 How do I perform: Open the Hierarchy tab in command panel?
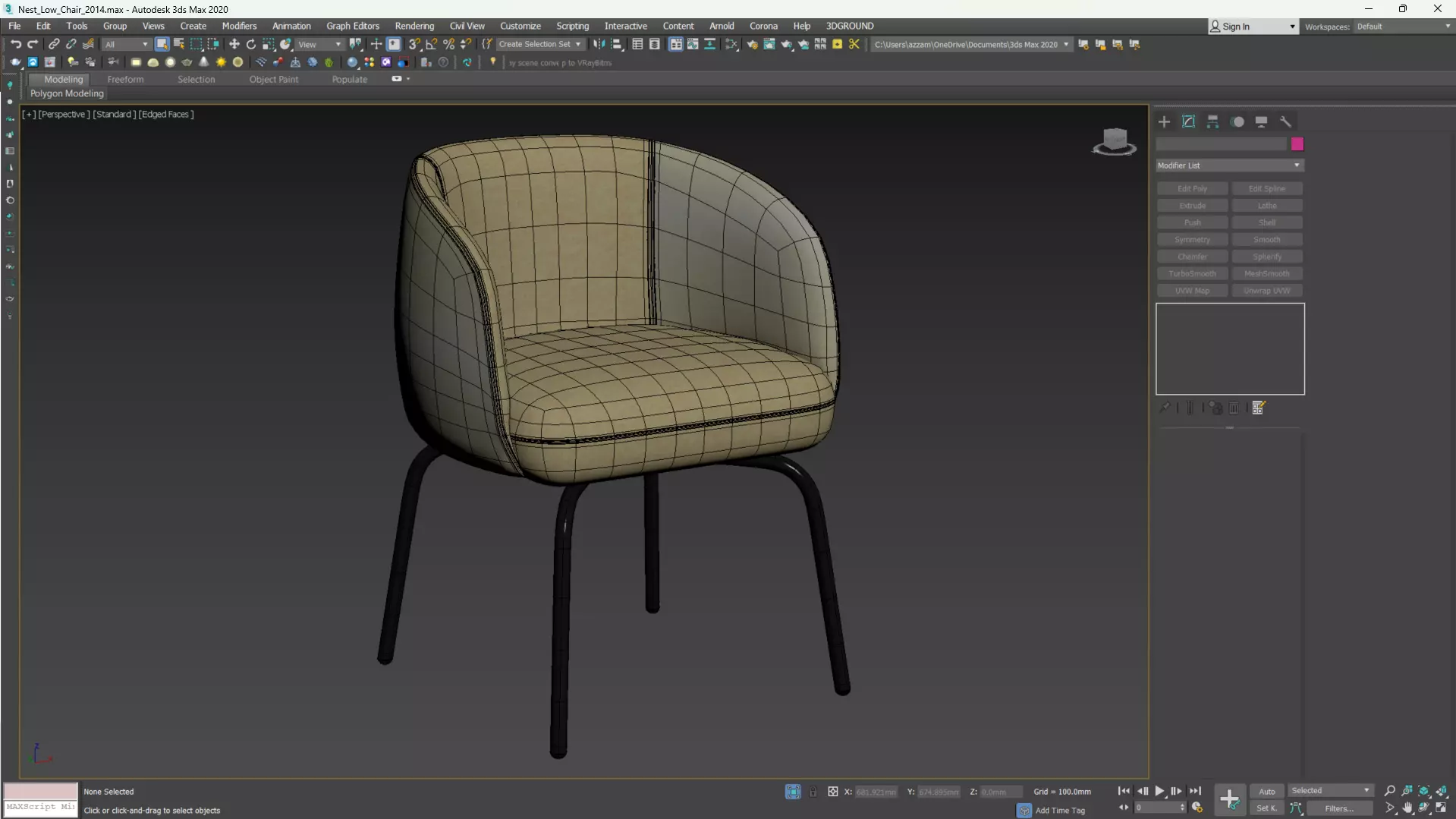[x=1212, y=121]
